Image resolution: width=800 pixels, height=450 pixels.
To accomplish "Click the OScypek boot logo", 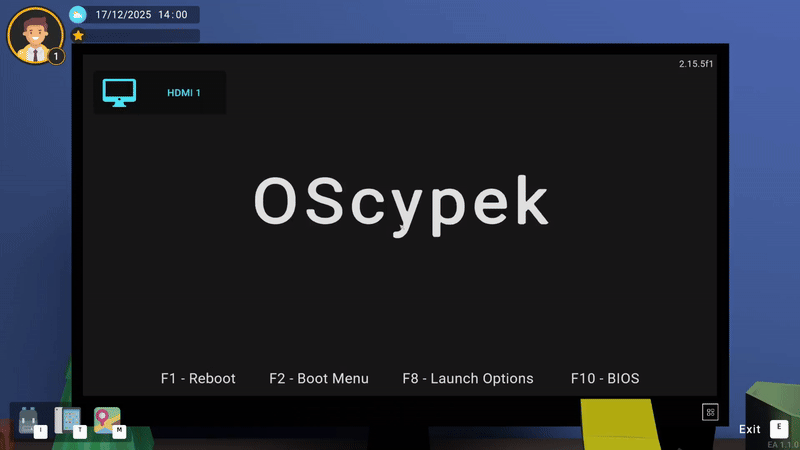I will (x=401, y=203).
